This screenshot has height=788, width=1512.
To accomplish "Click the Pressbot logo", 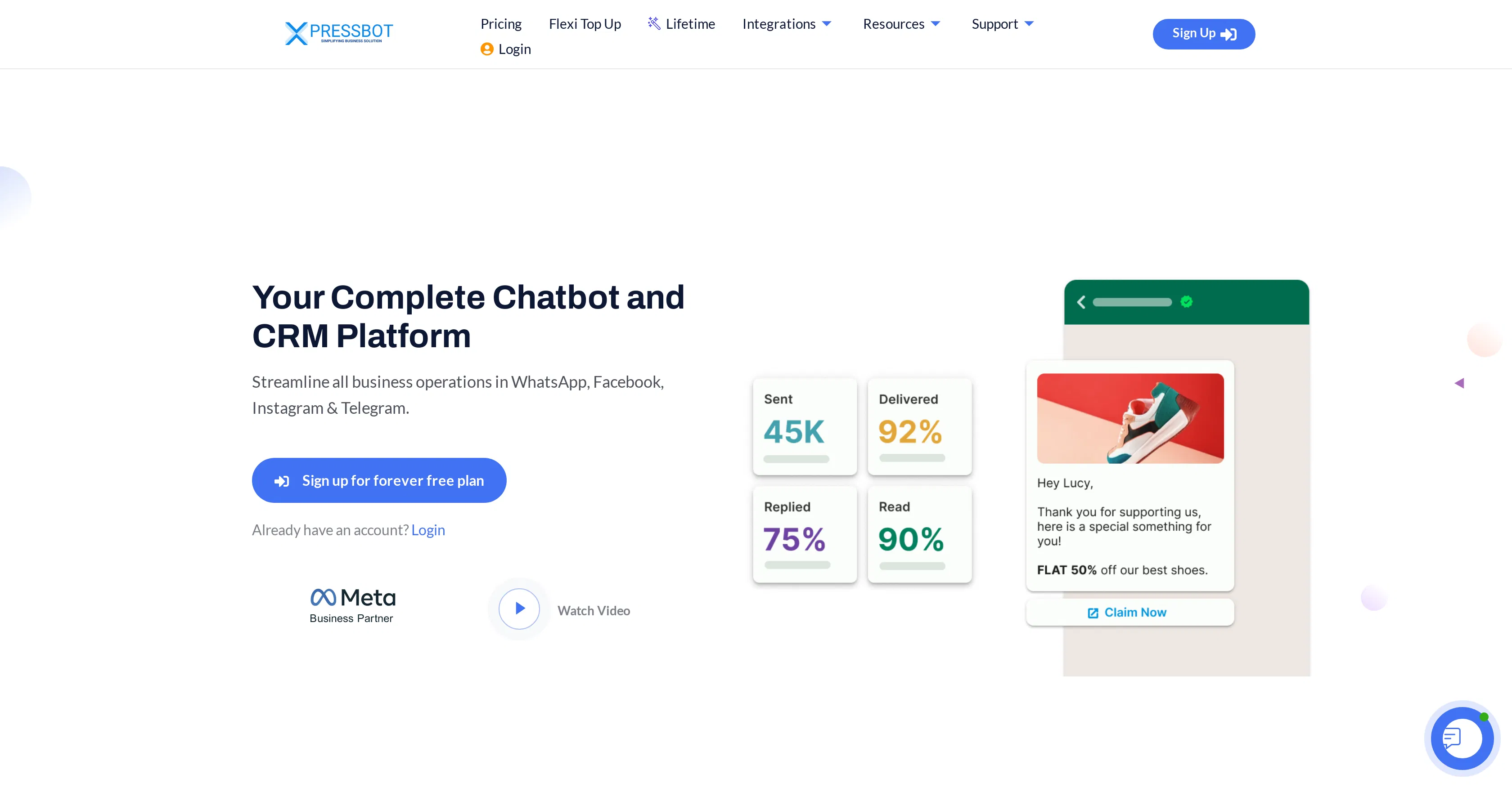I will point(339,33).
